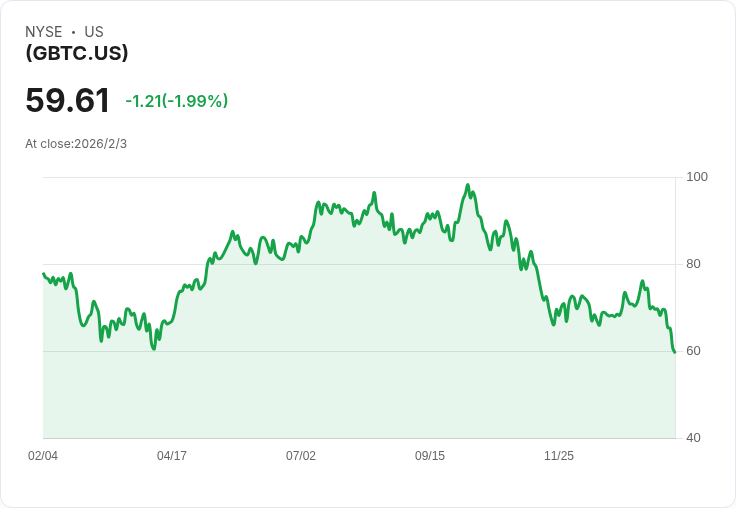Click the 80 y-axis label

tap(696, 264)
